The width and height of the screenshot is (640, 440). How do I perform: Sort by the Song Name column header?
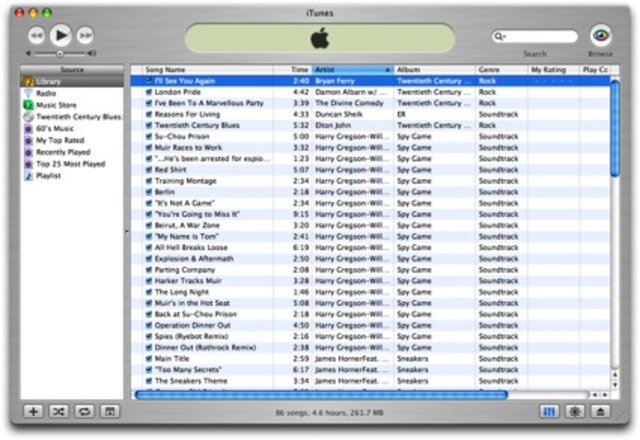(x=207, y=70)
